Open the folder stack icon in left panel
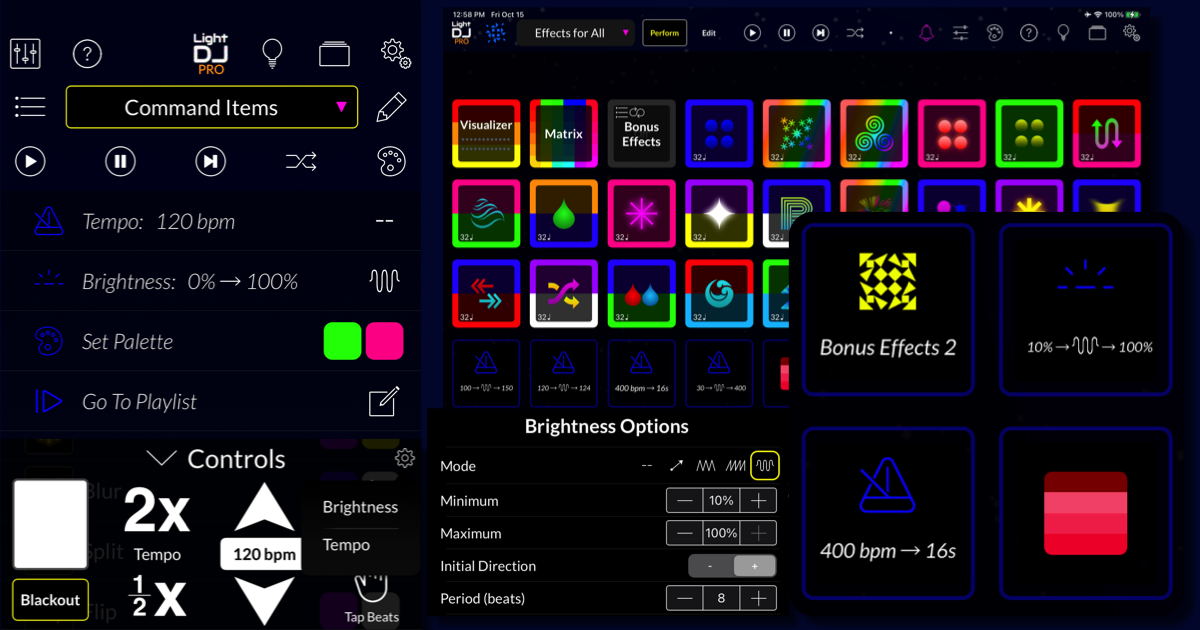Screen dimensions: 1200x630 click(335, 54)
